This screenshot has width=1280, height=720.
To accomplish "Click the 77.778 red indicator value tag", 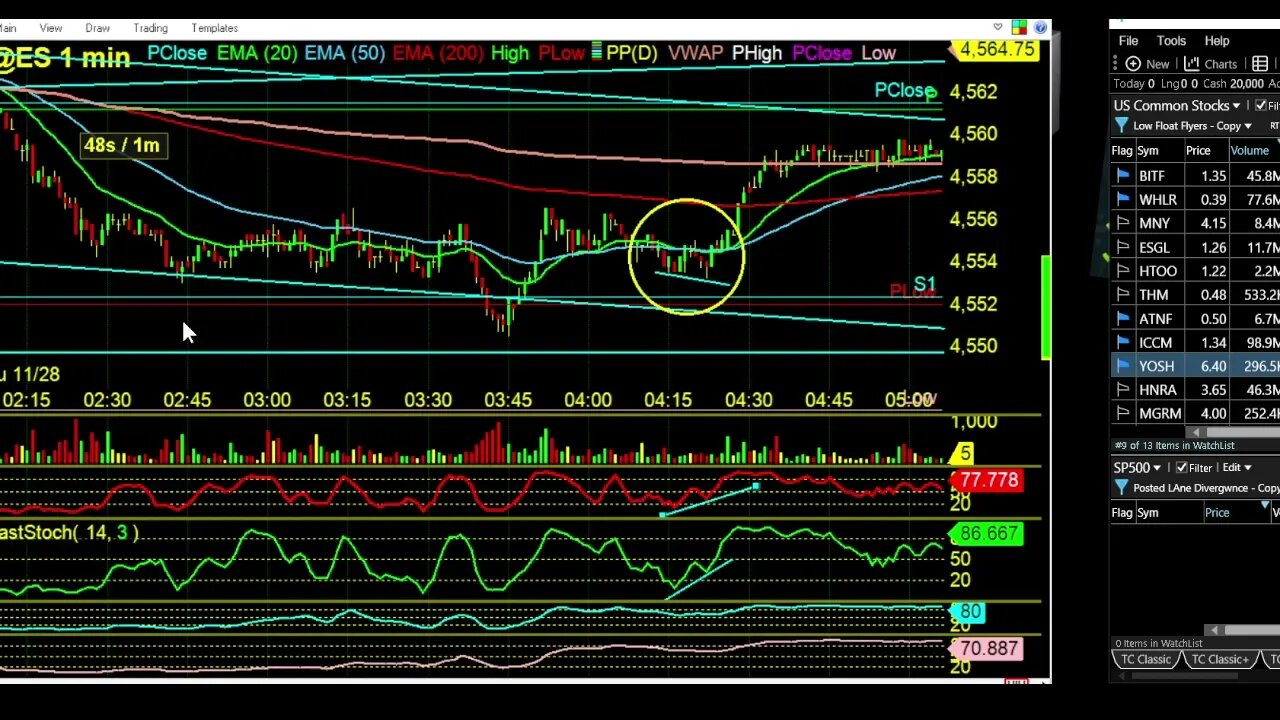I will [x=988, y=480].
